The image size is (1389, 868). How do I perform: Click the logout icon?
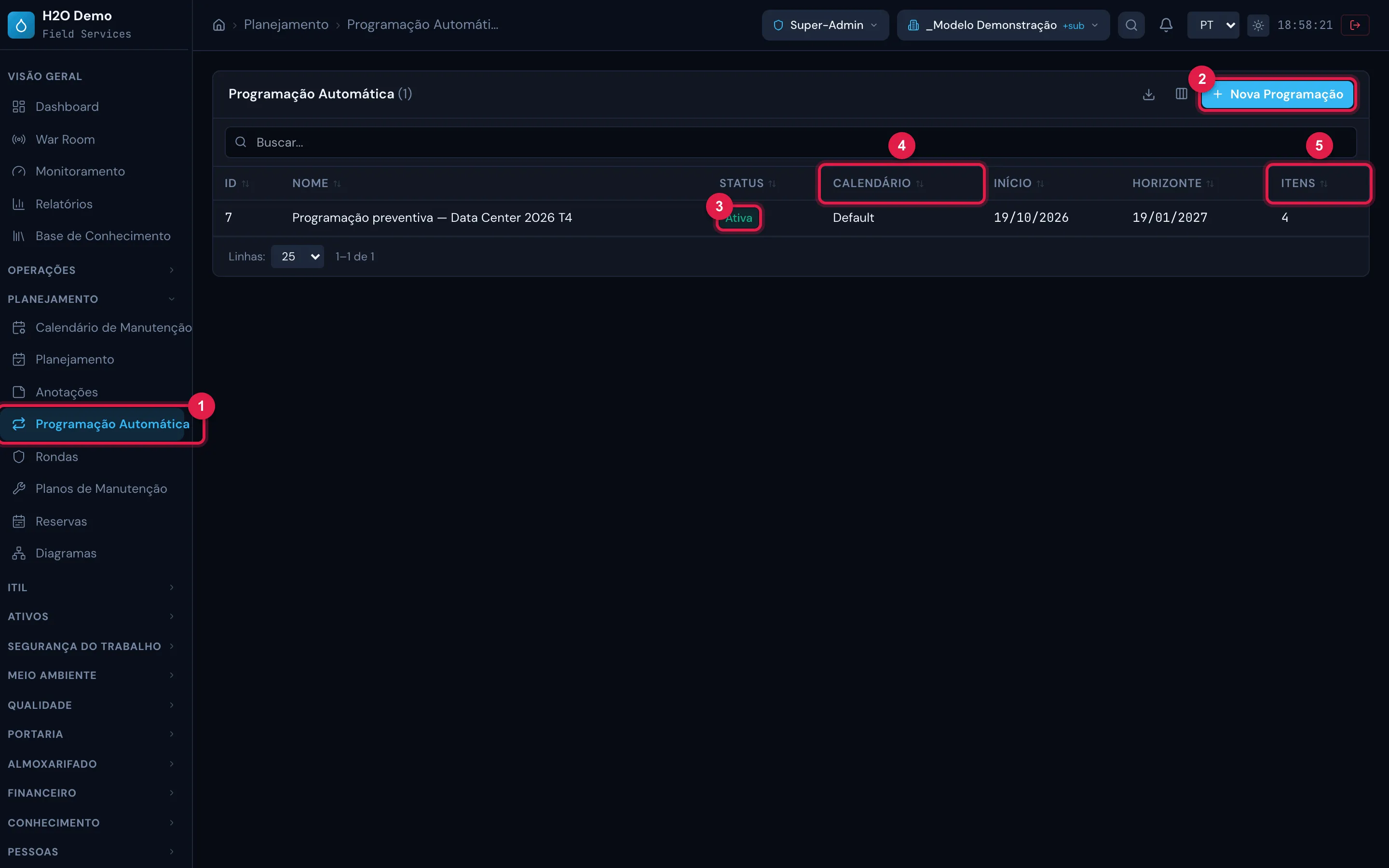pyautogui.click(x=1355, y=25)
